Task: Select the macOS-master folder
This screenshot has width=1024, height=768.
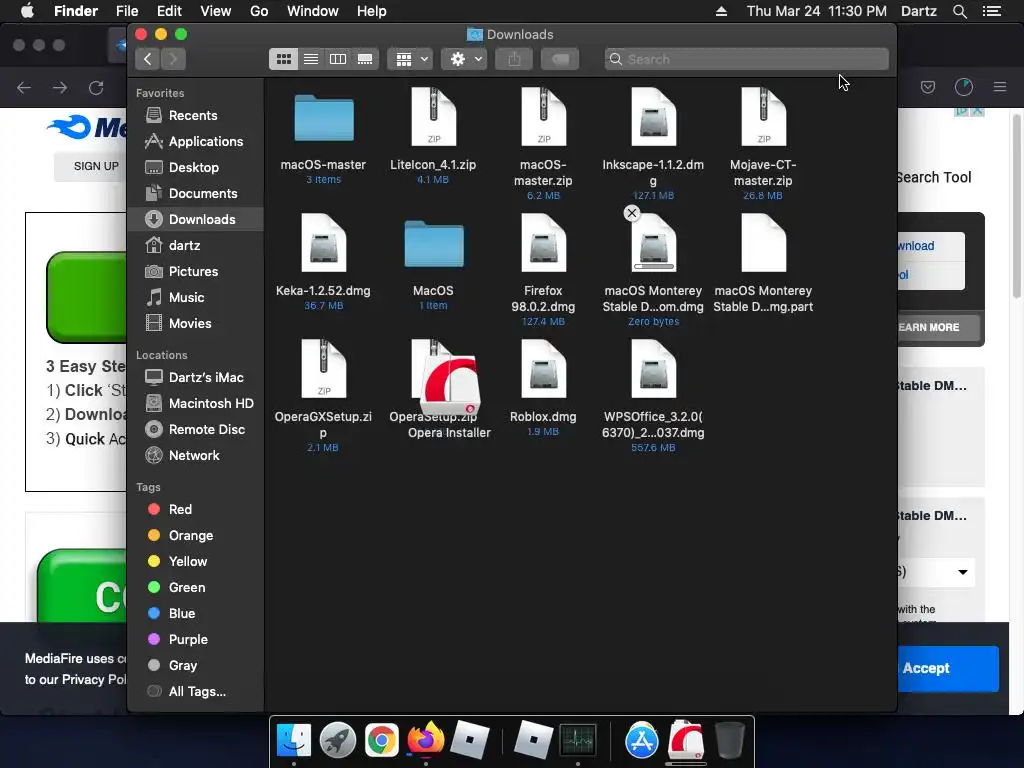Action: click(323, 119)
